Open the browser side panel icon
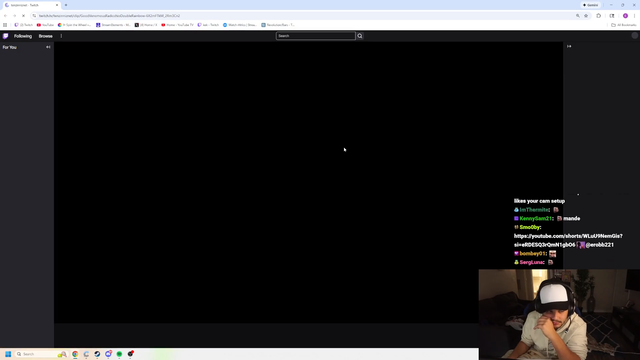Image resolution: width=640 pixels, height=360 pixels. pyautogui.click(x=611, y=16)
